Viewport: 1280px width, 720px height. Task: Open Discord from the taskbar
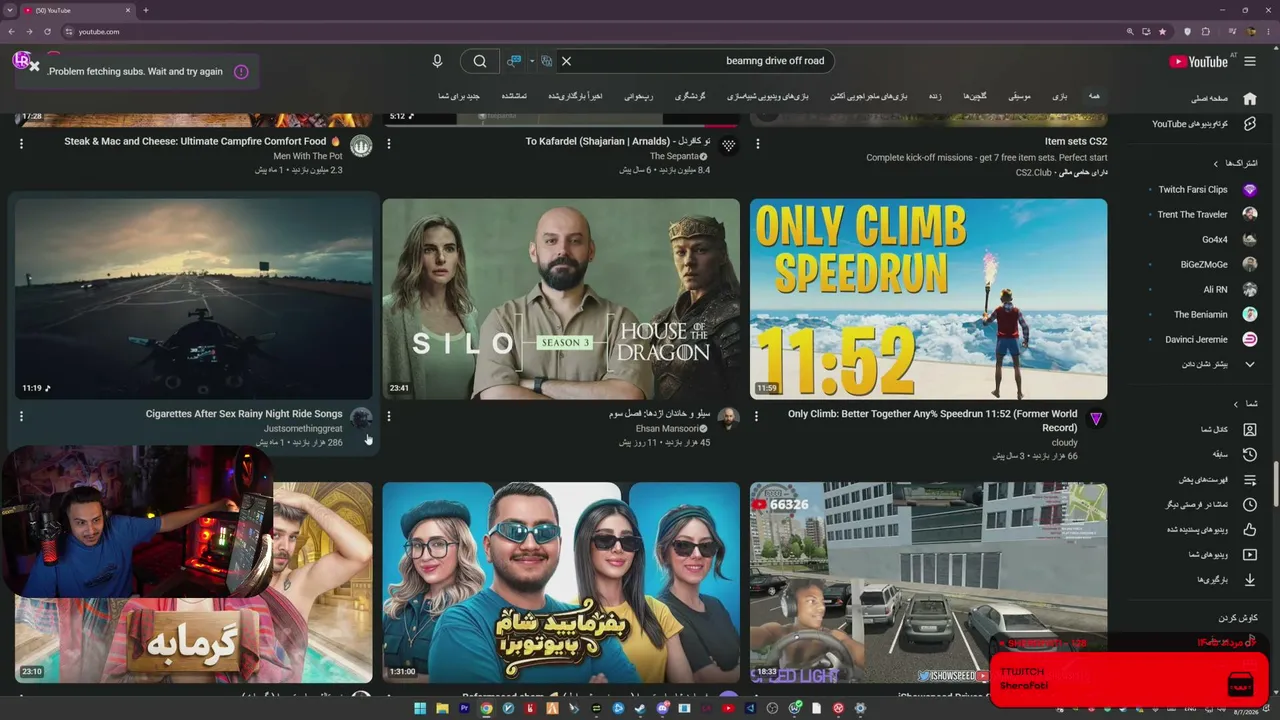tap(662, 709)
